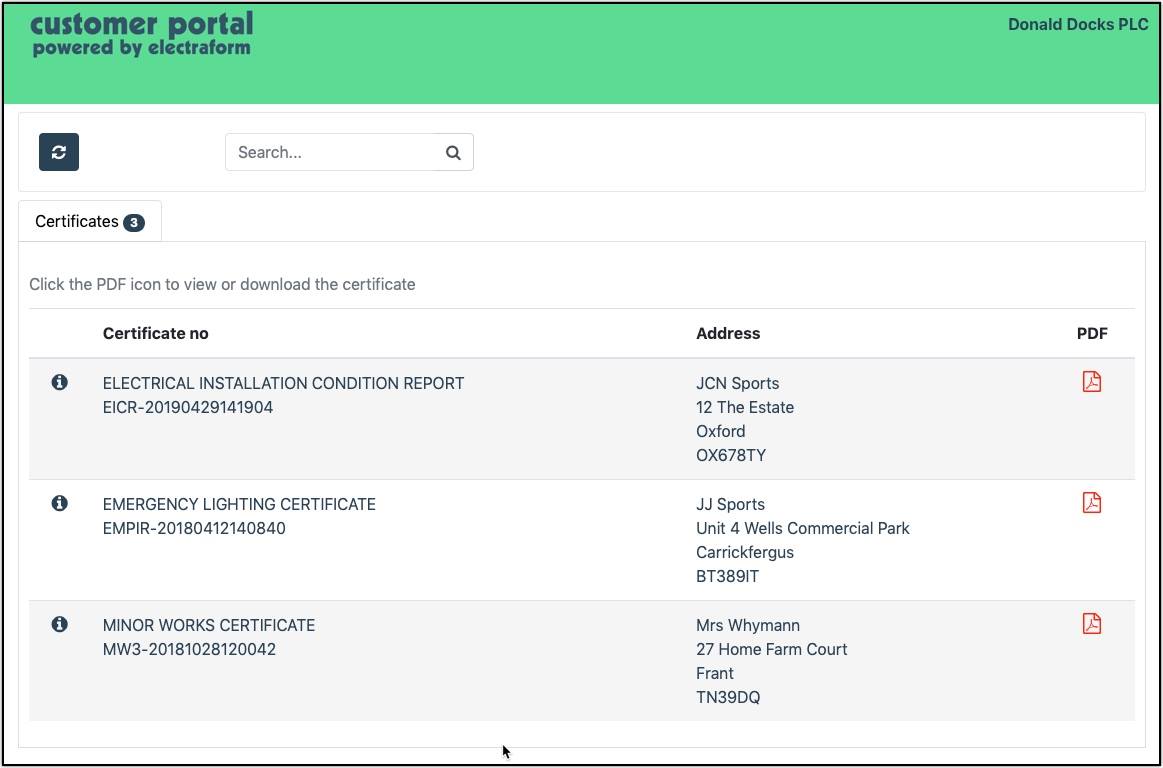Click the Address column header
Viewport: 1163px width, 768px height.
[x=728, y=334]
